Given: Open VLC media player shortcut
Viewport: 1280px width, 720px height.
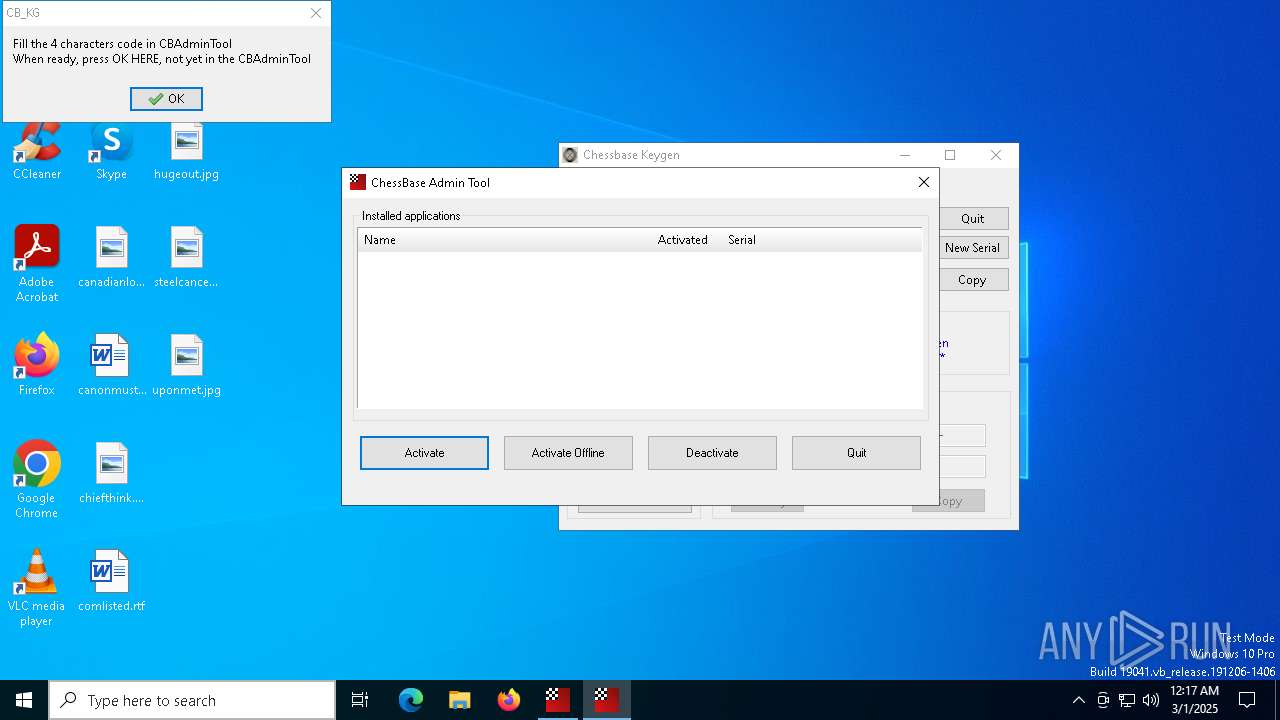Looking at the screenshot, I should (x=37, y=588).
